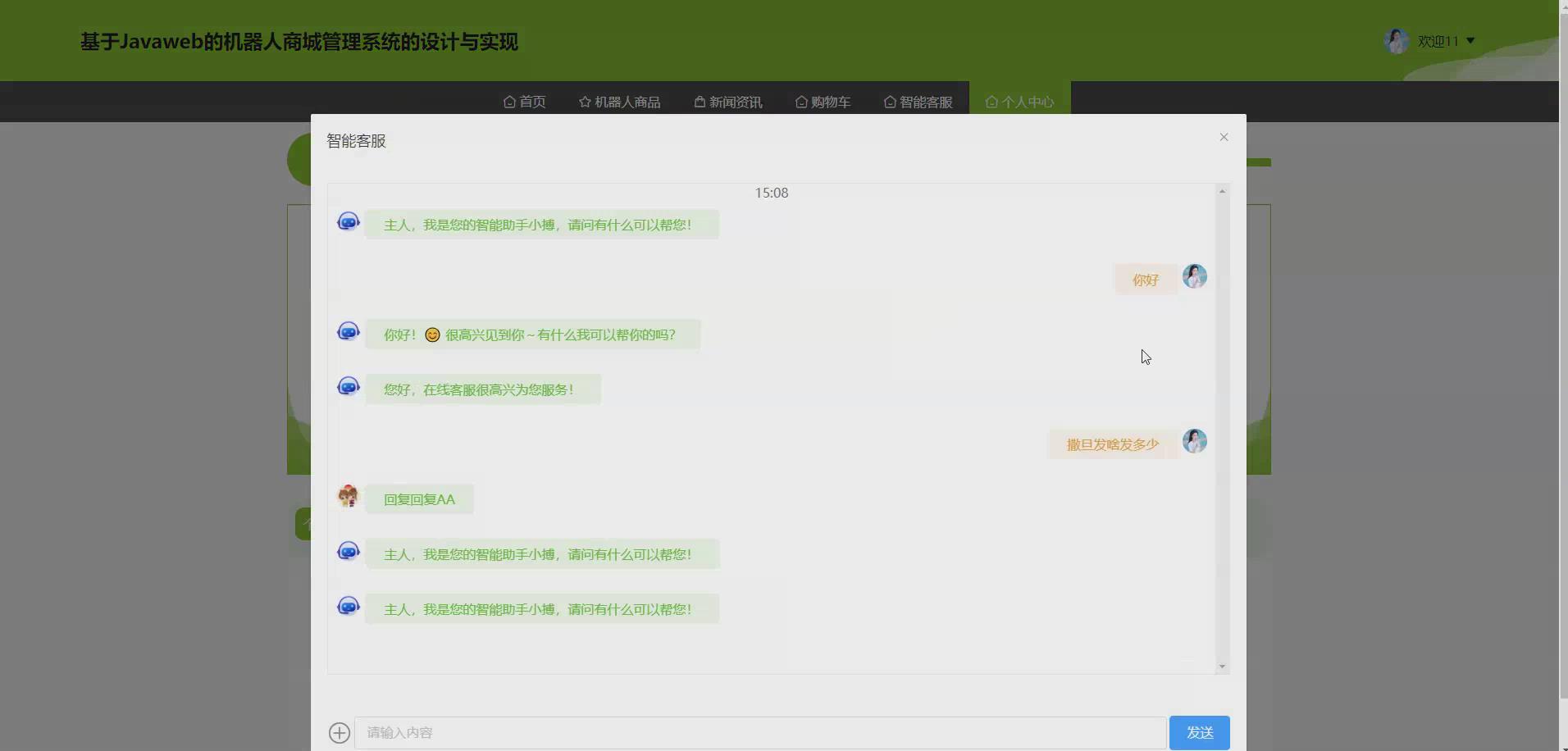
Task: Click the user avatar beside 你好 message
Action: 1194,276
